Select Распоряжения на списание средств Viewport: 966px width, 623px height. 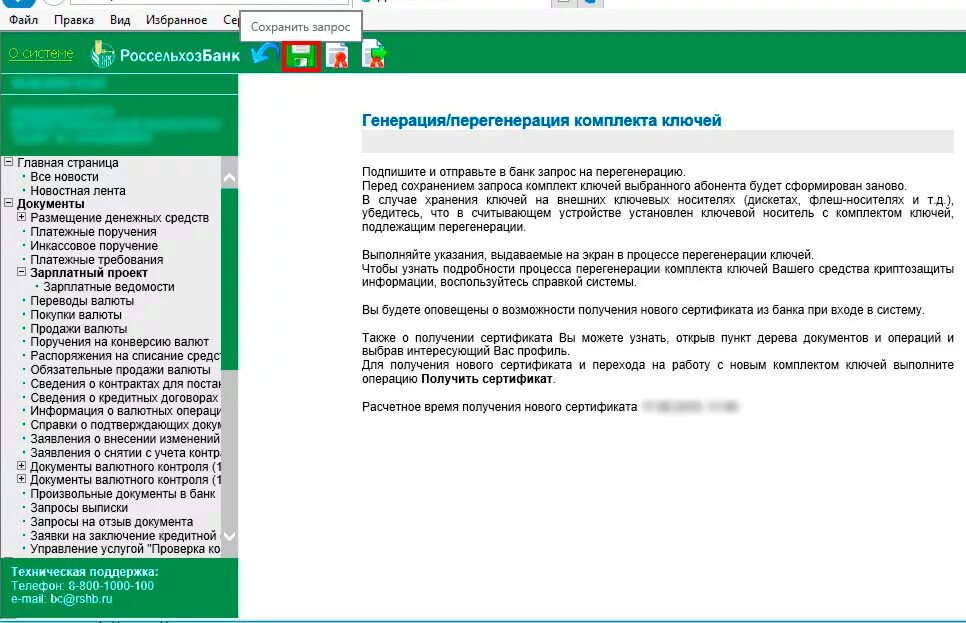(125, 356)
